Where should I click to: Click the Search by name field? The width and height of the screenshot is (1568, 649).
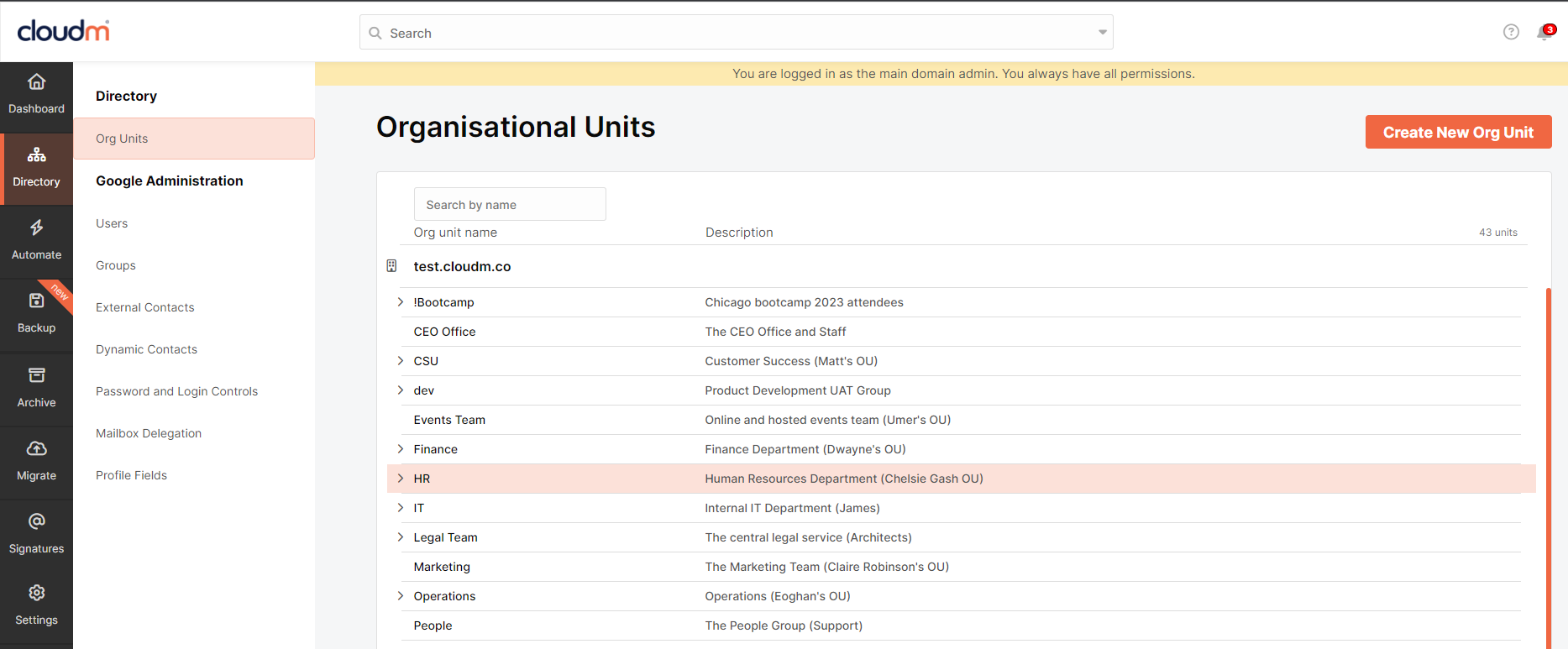(510, 204)
